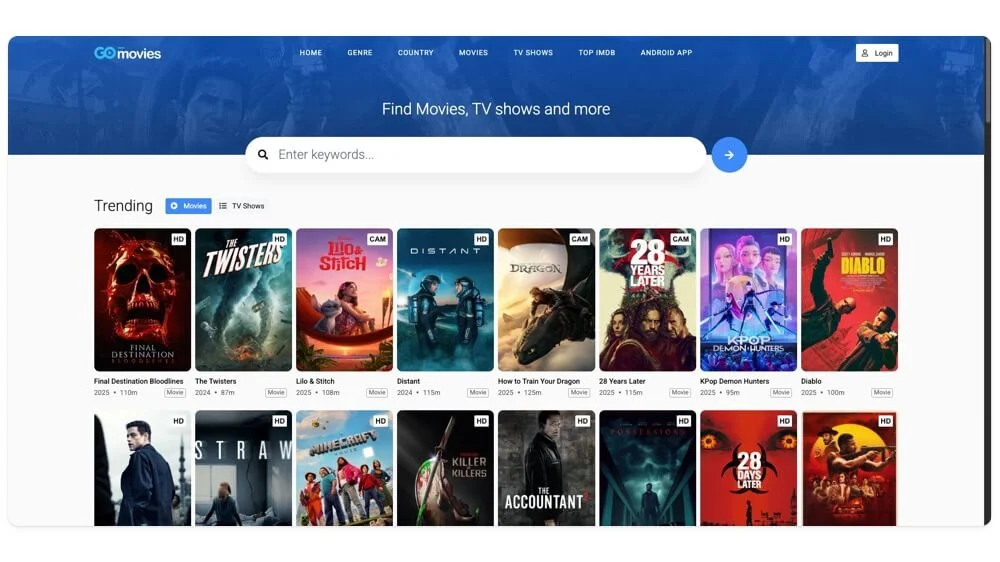Click CAM badge on How to Train Your Dragon
The width and height of the screenshot is (1000, 562).
point(580,239)
